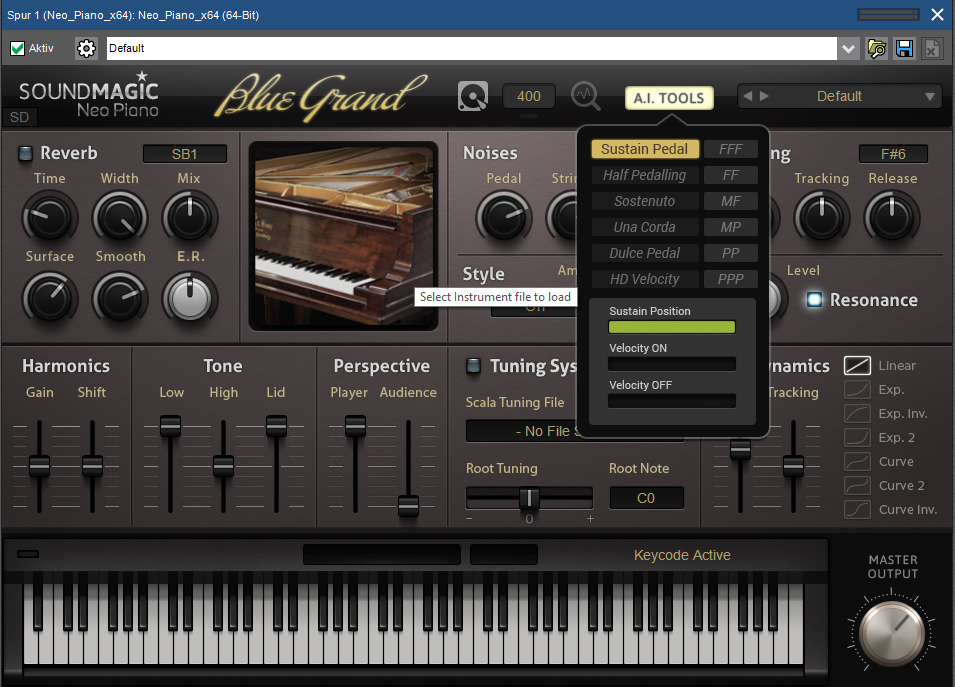Click the white E.R. knob
This screenshot has width=955, height=687.
click(x=189, y=298)
